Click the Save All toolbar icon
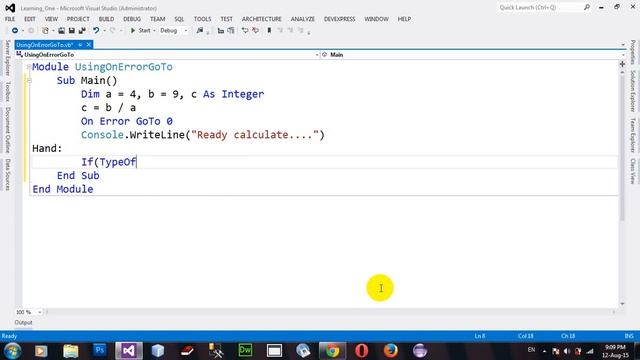This screenshot has height=360, width=640. (x=82, y=31)
